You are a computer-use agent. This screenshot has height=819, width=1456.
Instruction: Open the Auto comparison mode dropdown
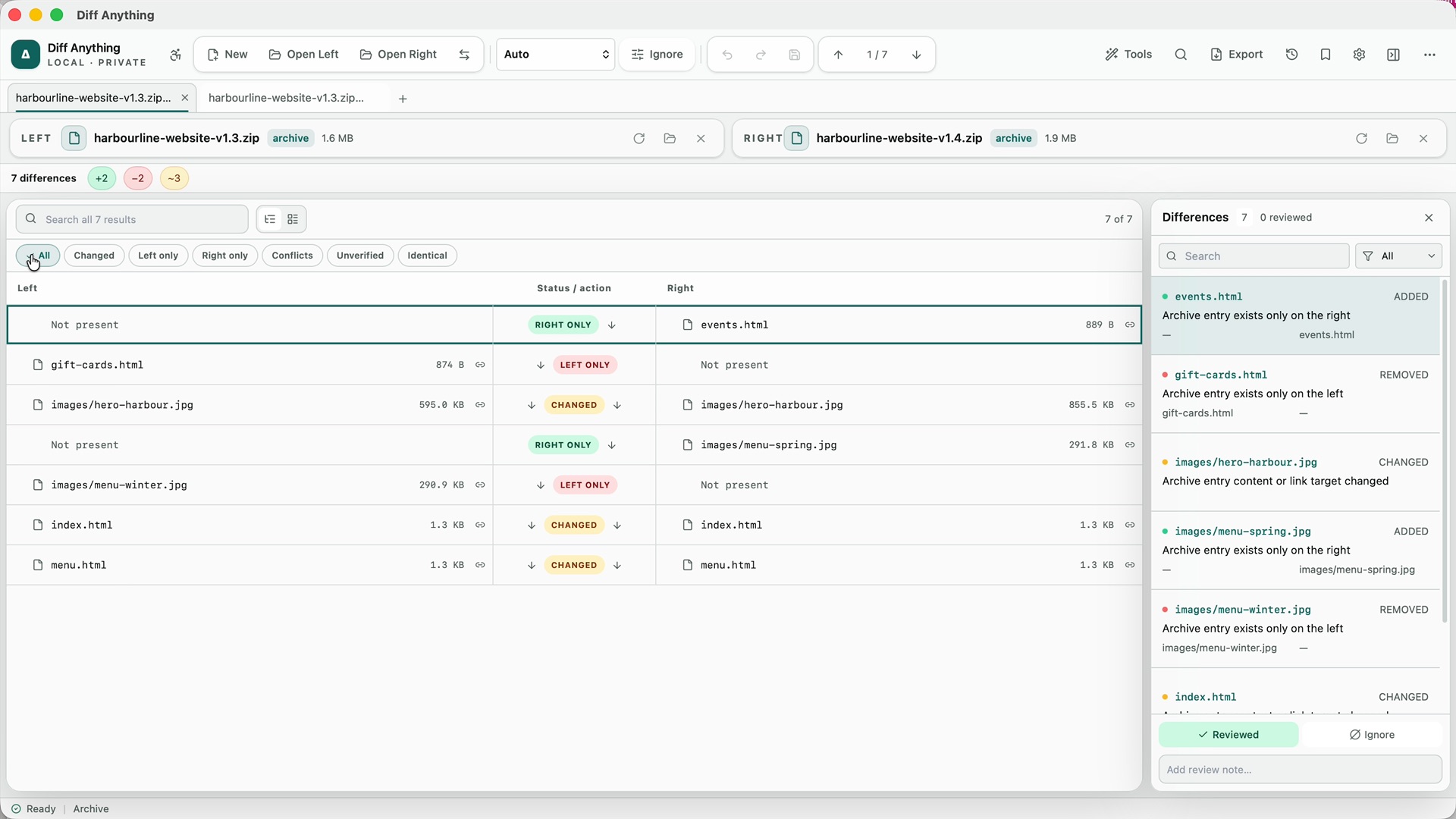coord(555,55)
